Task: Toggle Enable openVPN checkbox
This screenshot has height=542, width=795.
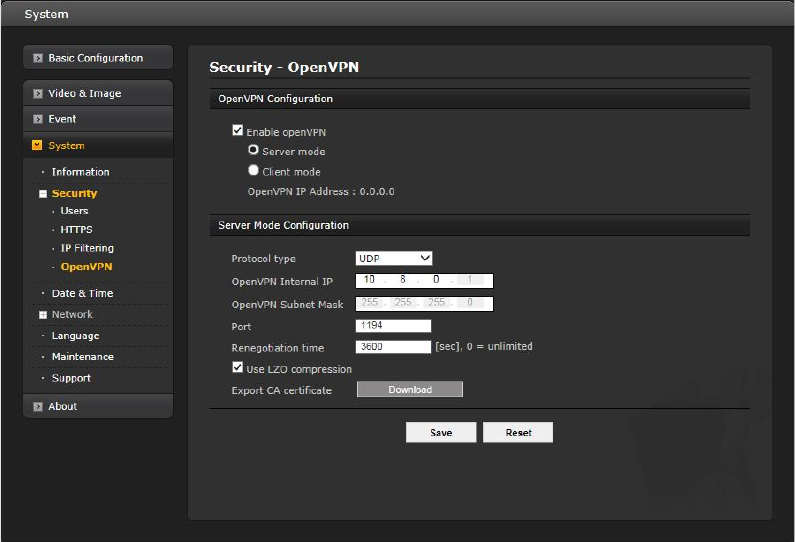Action: 237,130
